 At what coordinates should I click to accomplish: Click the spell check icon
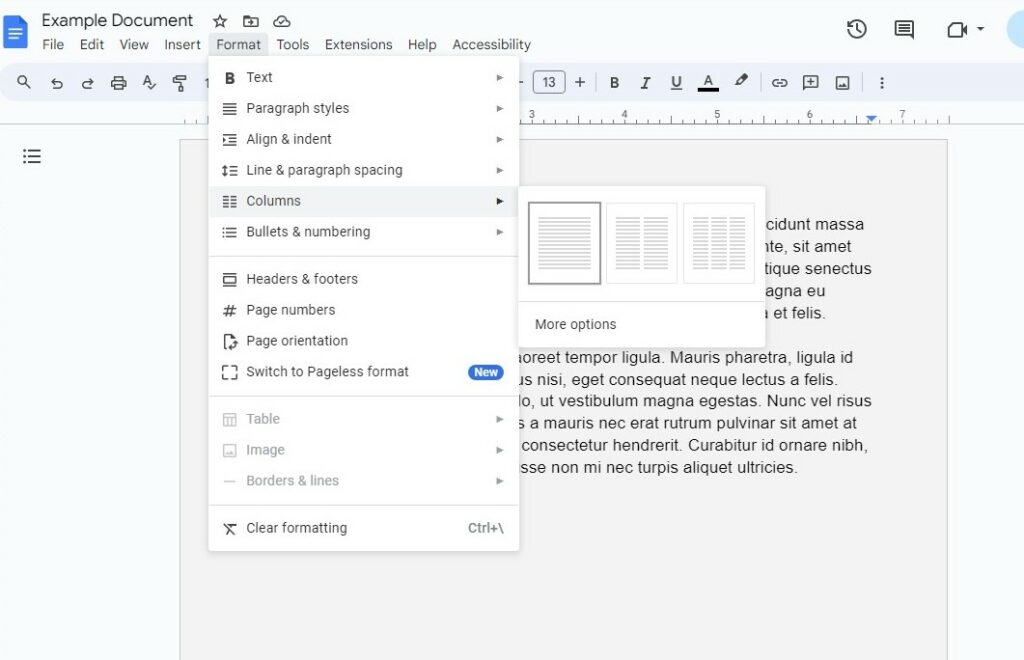tap(149, 83)
